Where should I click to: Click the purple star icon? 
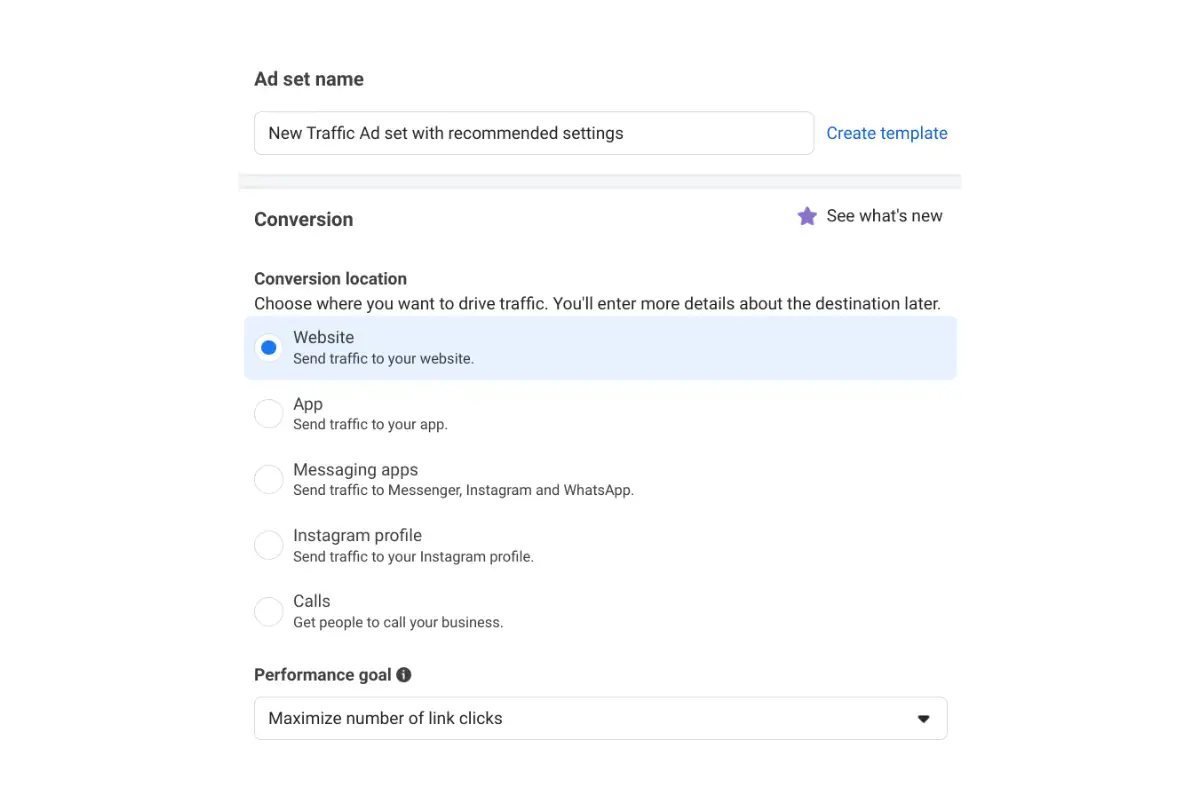point(807,216)
